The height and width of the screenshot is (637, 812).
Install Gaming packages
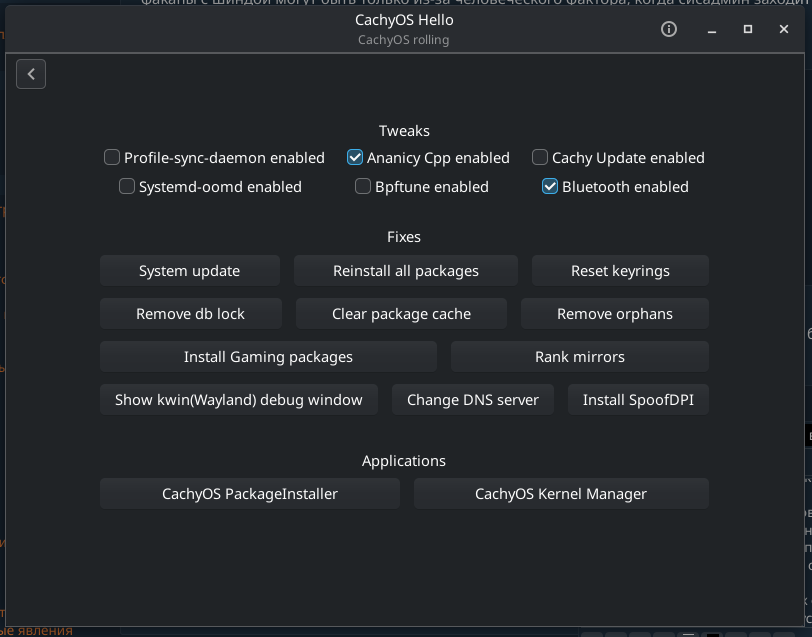click(x=268, y=356)
